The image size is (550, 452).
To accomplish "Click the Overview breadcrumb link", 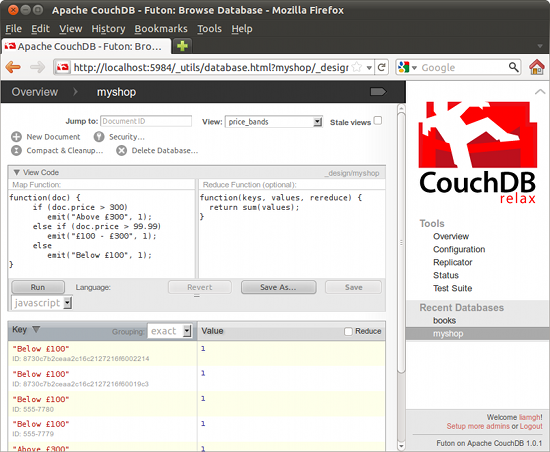I will pos(35,92).
